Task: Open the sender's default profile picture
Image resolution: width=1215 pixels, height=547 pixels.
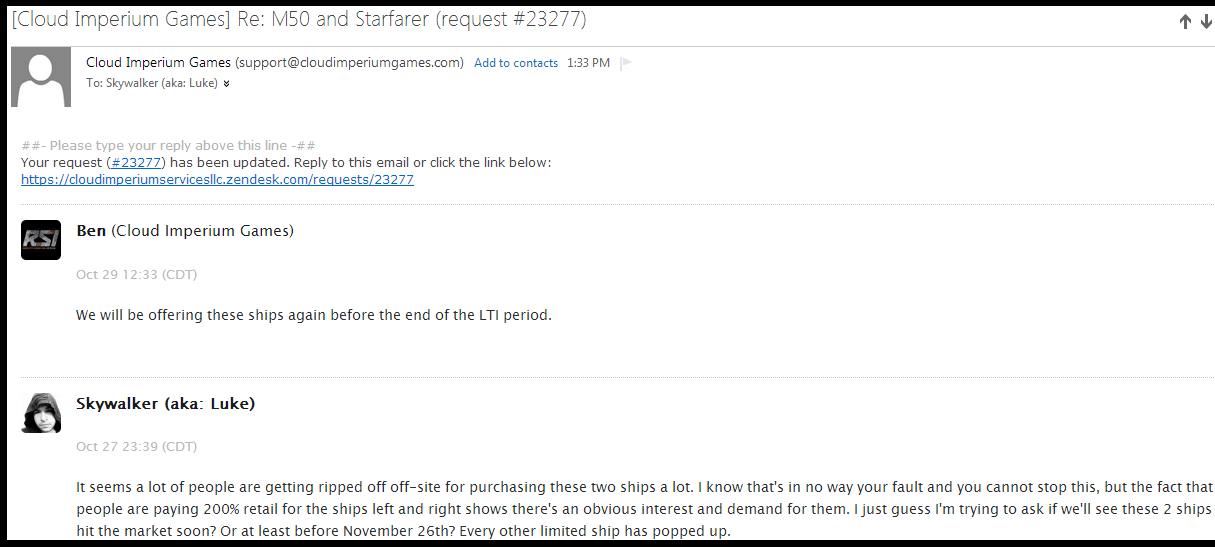Action: tap(41, 77)
